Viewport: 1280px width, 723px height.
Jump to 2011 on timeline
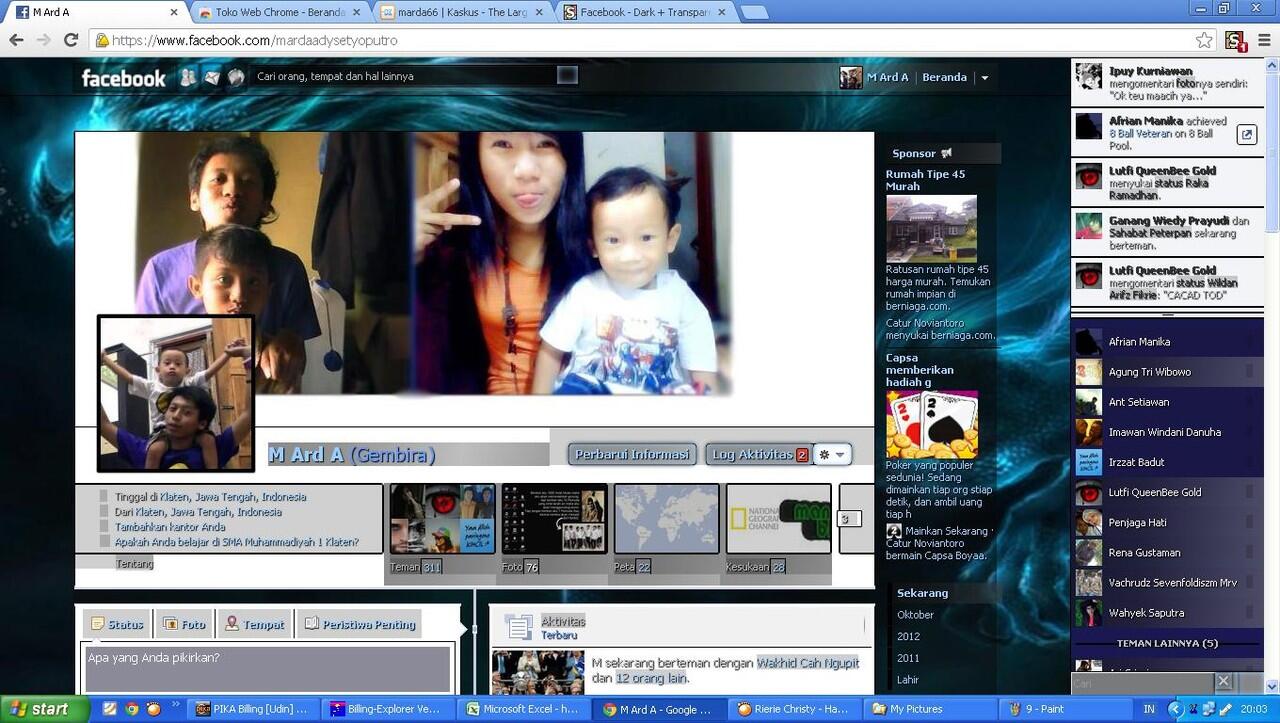[x=908, y=658]
